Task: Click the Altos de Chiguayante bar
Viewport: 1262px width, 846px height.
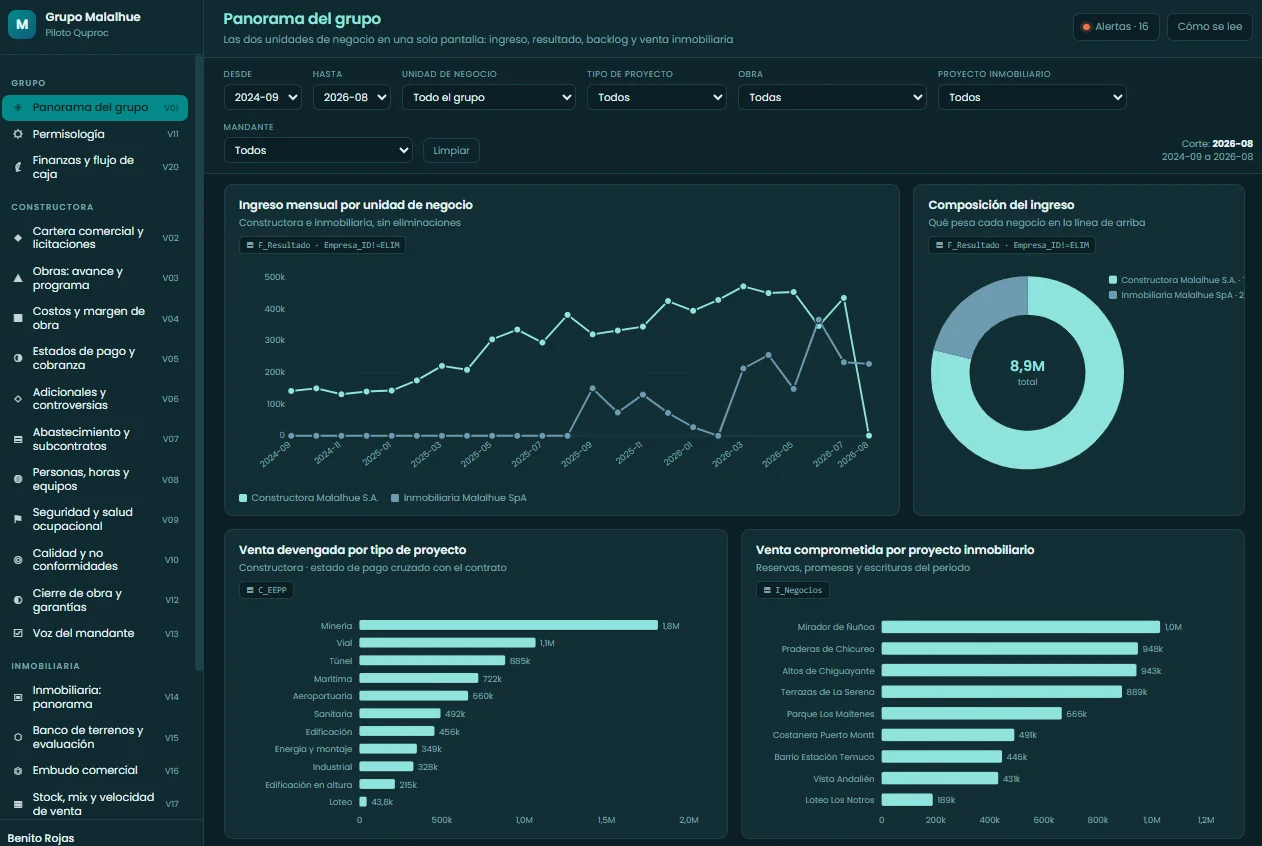Action: pos(1009,670)
